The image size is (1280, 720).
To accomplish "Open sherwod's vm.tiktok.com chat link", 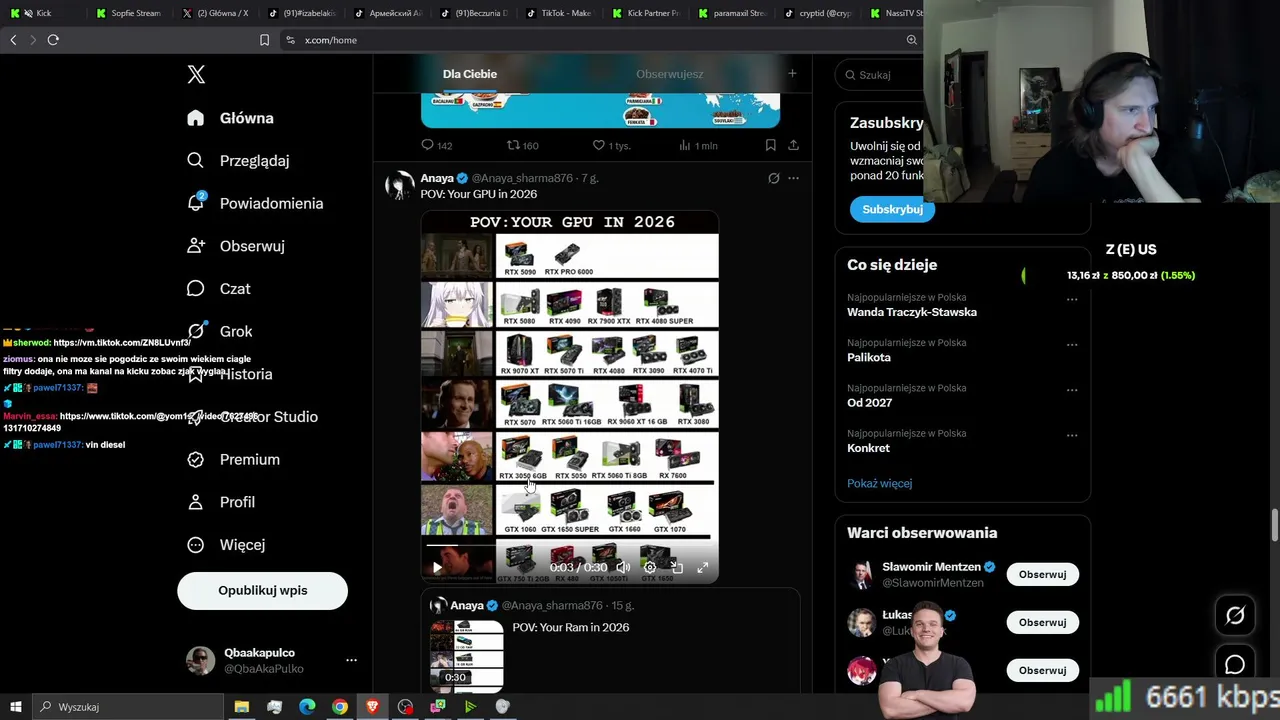I will click(x=122, y=343).
